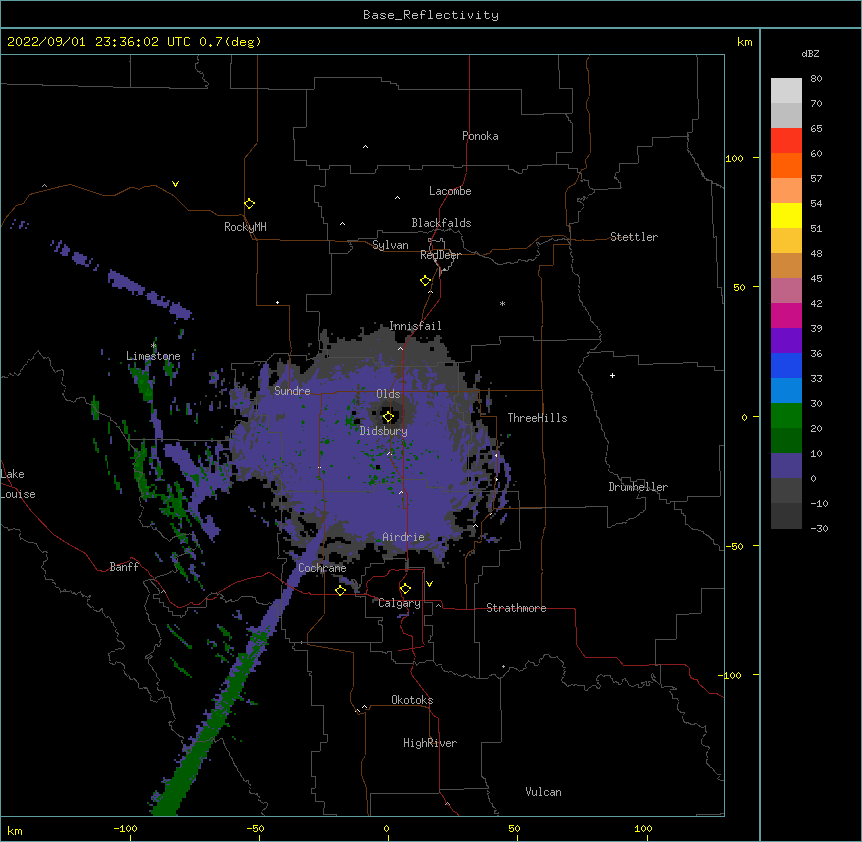Viewport: 862px width, 842px height.
Task: Click the yellow diamond marker beside RockyMH
Action: click(x=249, y=204)
